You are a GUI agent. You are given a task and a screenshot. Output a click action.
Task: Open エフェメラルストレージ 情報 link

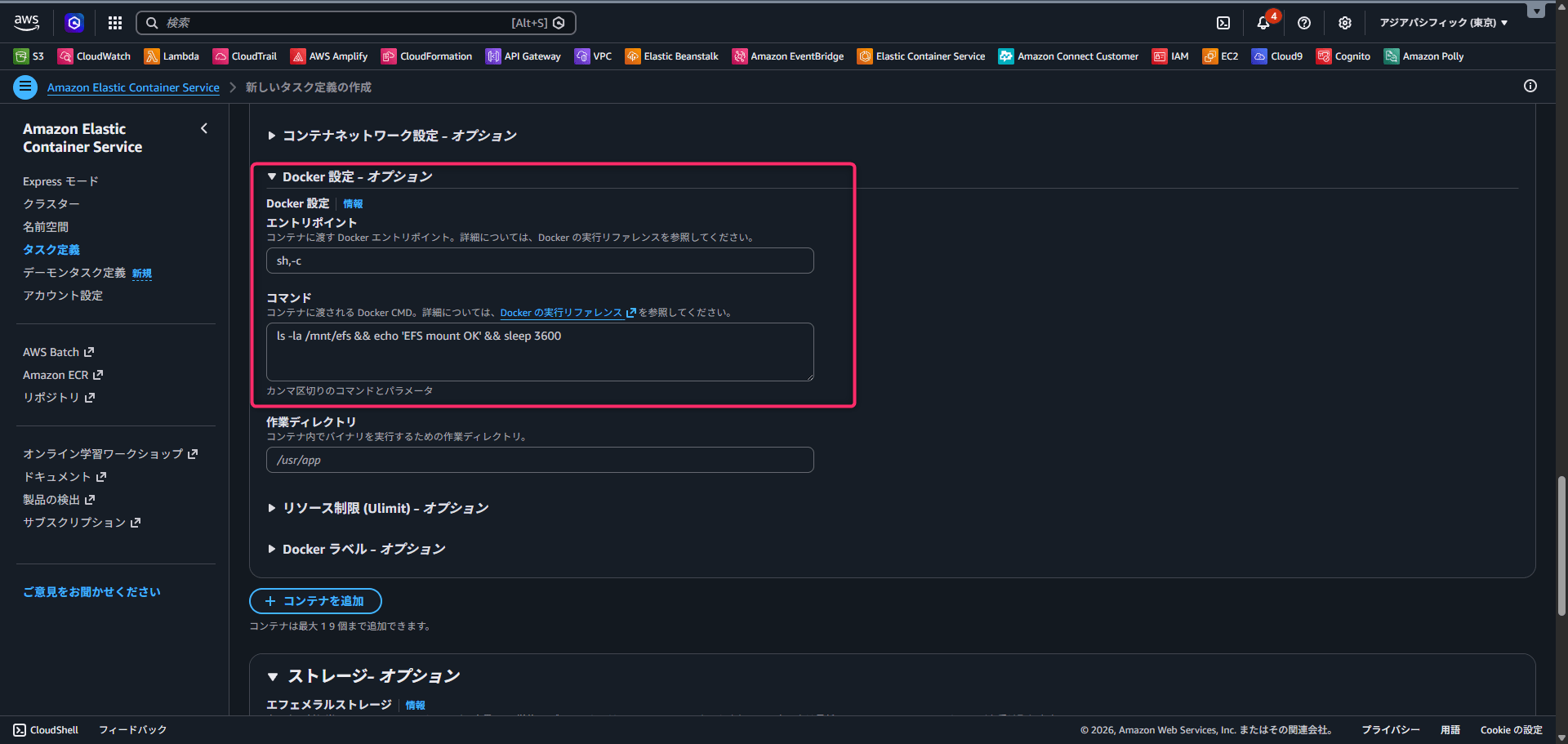coord(416,706)
